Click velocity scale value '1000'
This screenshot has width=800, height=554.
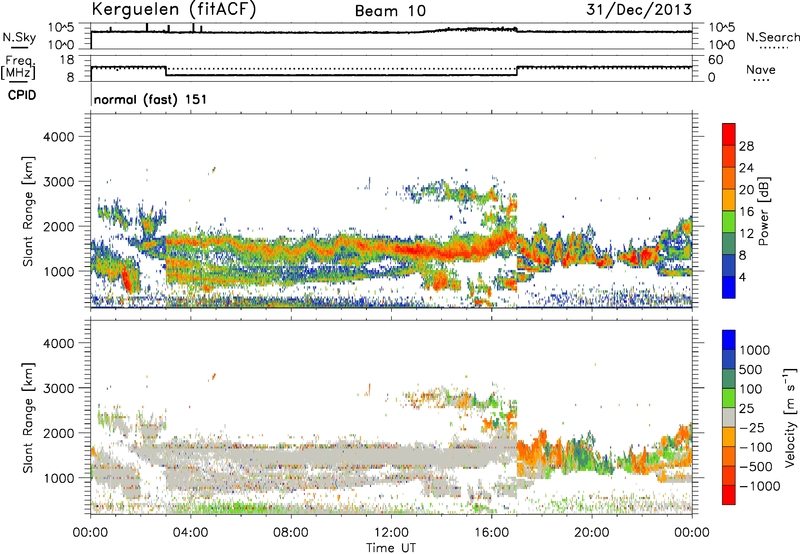tap(755, 350)
